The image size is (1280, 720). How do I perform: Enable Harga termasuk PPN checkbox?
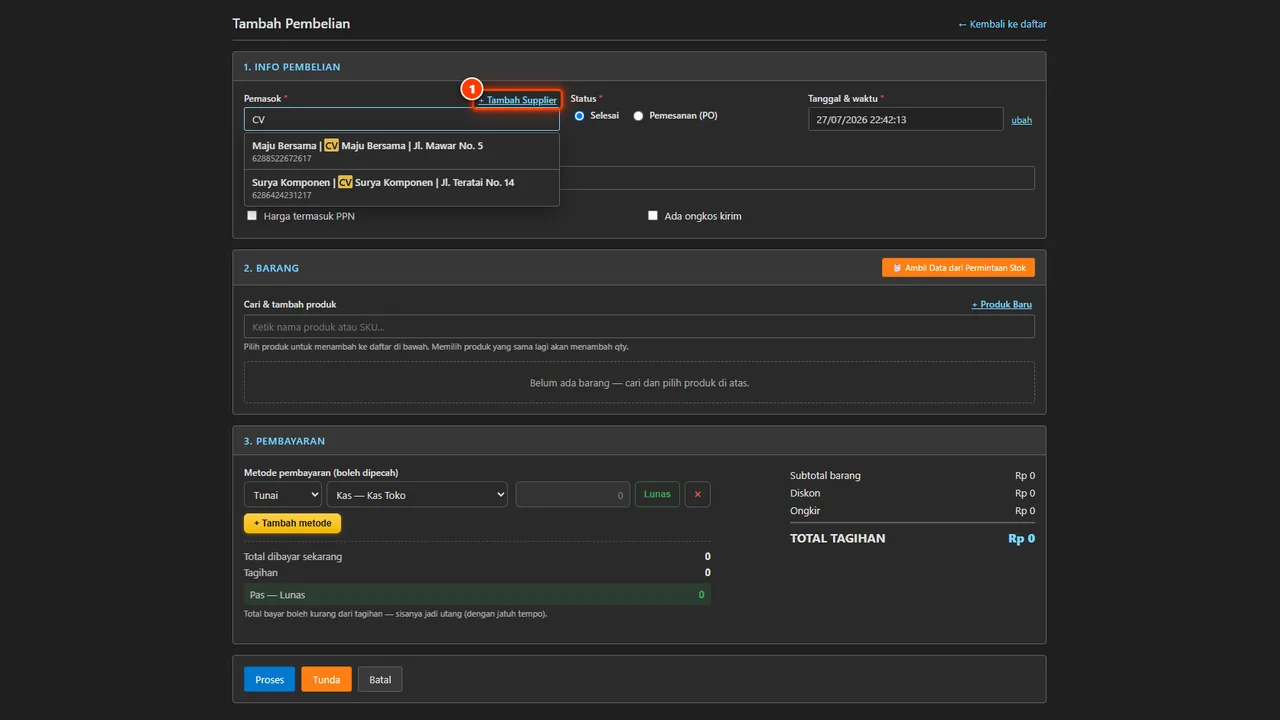[x=252, y=216]
